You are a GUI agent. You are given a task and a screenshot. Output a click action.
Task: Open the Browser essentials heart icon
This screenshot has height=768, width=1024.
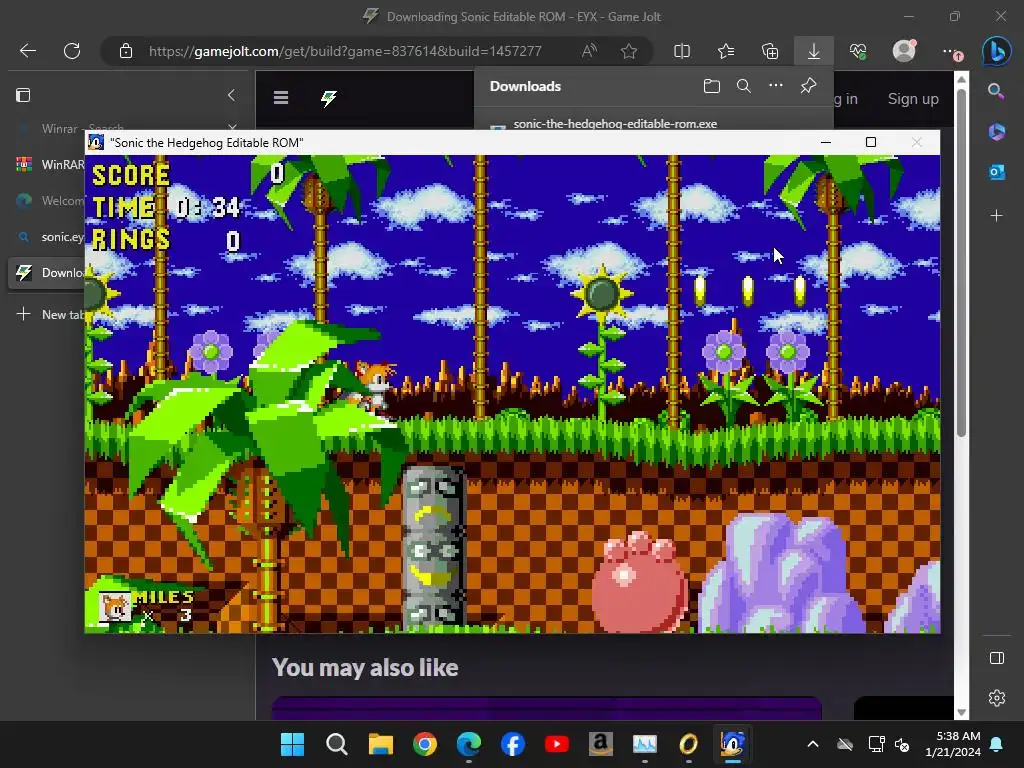point(858,51)
